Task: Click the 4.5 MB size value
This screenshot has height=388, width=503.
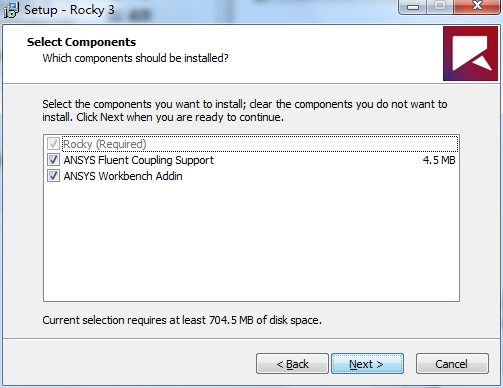Action: (439, 160)
